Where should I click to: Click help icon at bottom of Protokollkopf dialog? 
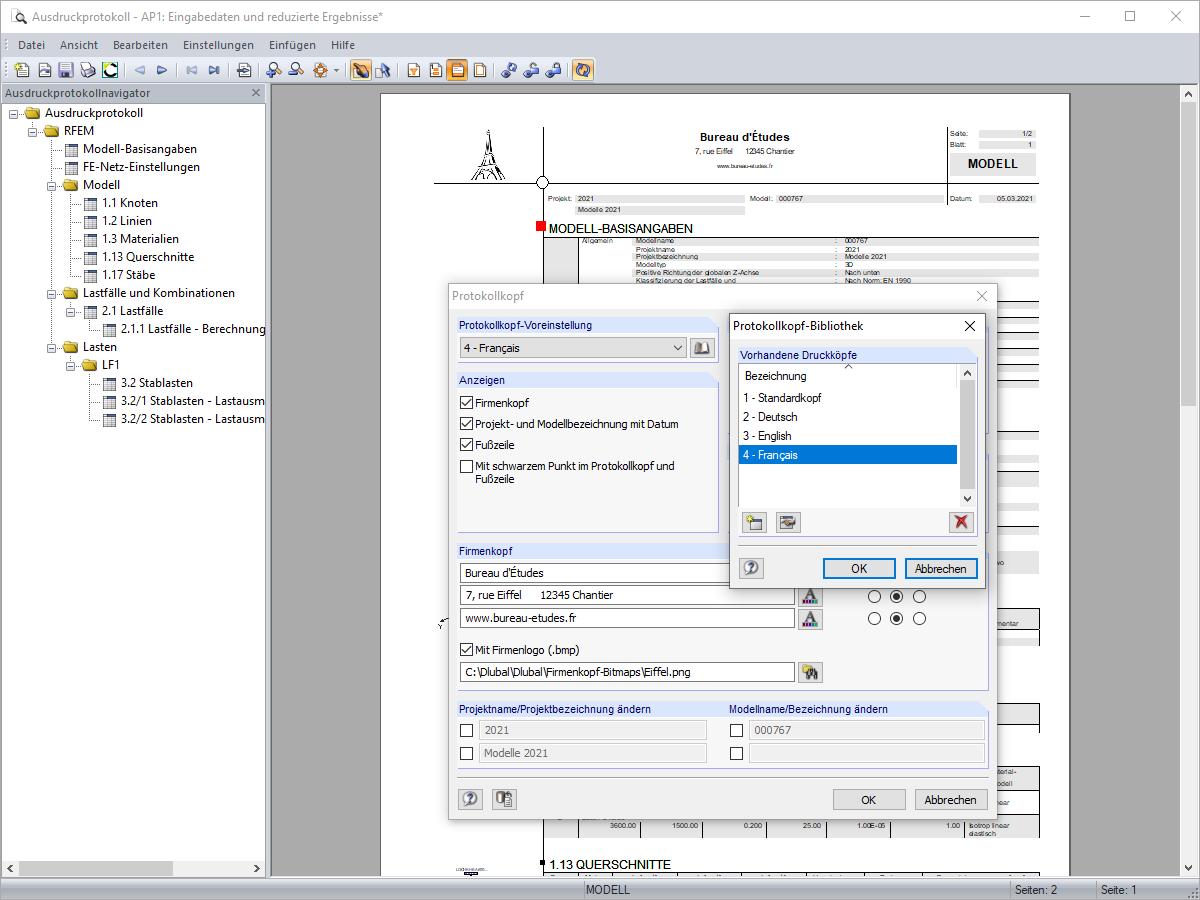pos(470,799)
